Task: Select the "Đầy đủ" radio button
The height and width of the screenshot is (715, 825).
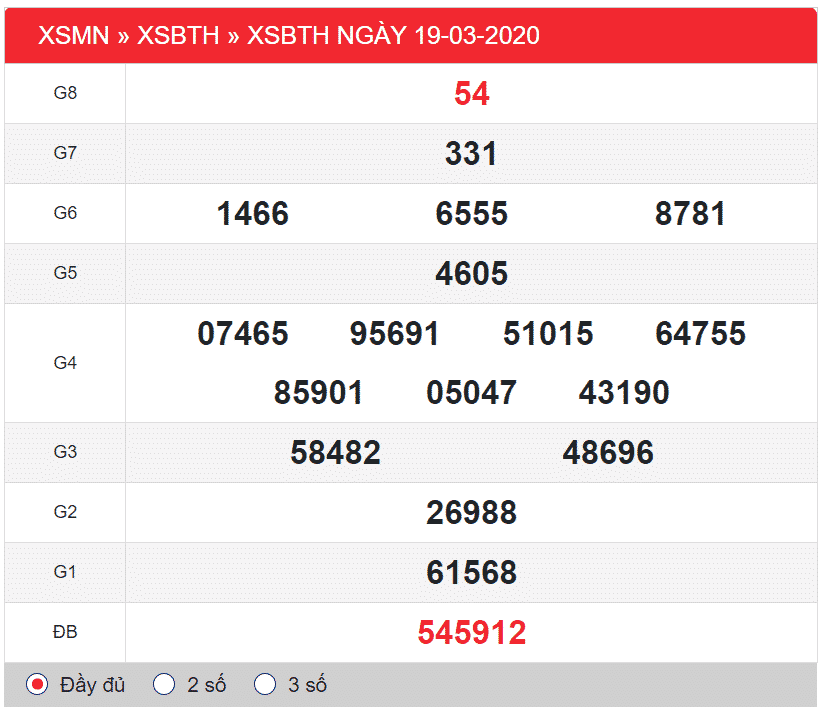Action: (37, 685)
